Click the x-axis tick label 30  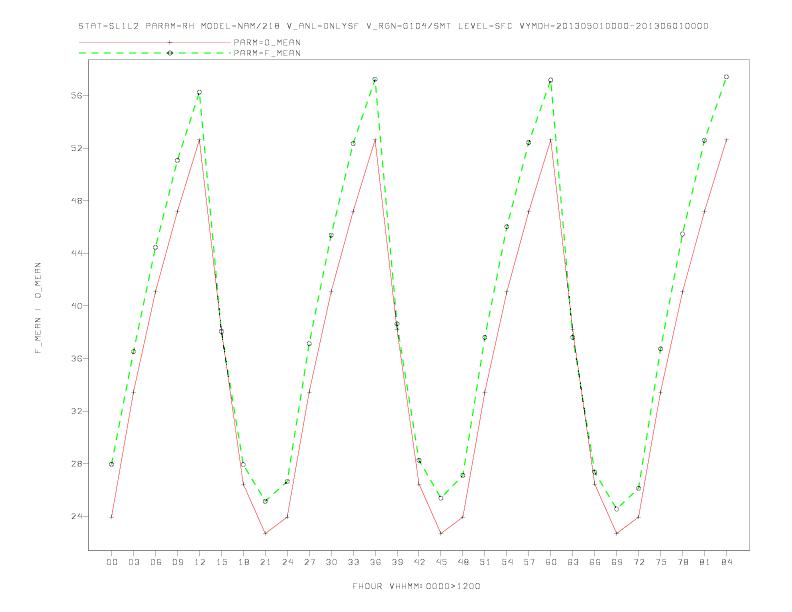pyautogui.click(x=331, y=562)
